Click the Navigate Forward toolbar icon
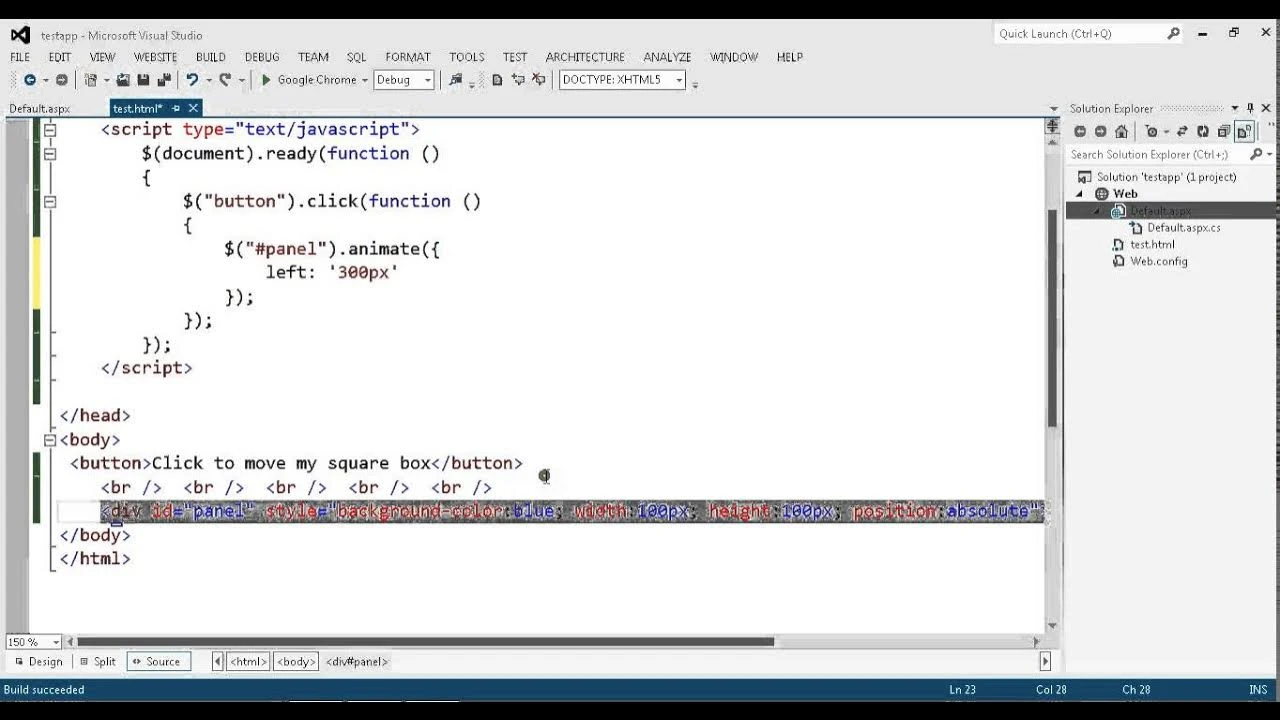Viewport: 1280px width, 720px height. coord(61,80)
